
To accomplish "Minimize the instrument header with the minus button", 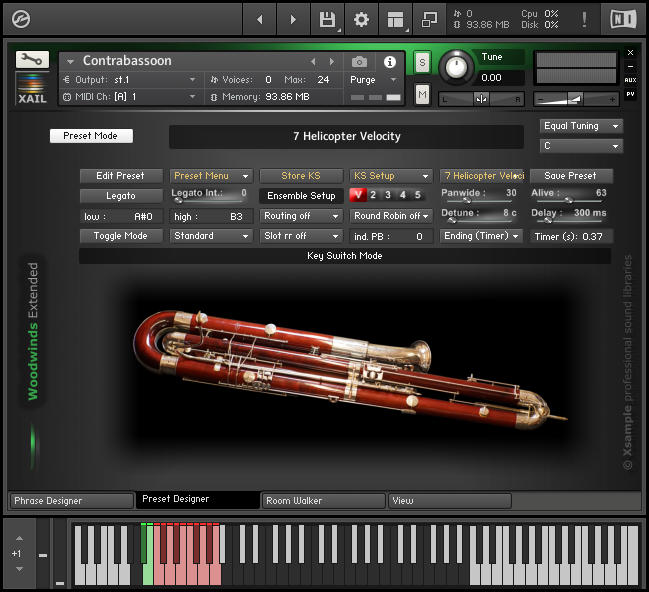I will pyautogui.click(x=630, y=66).
